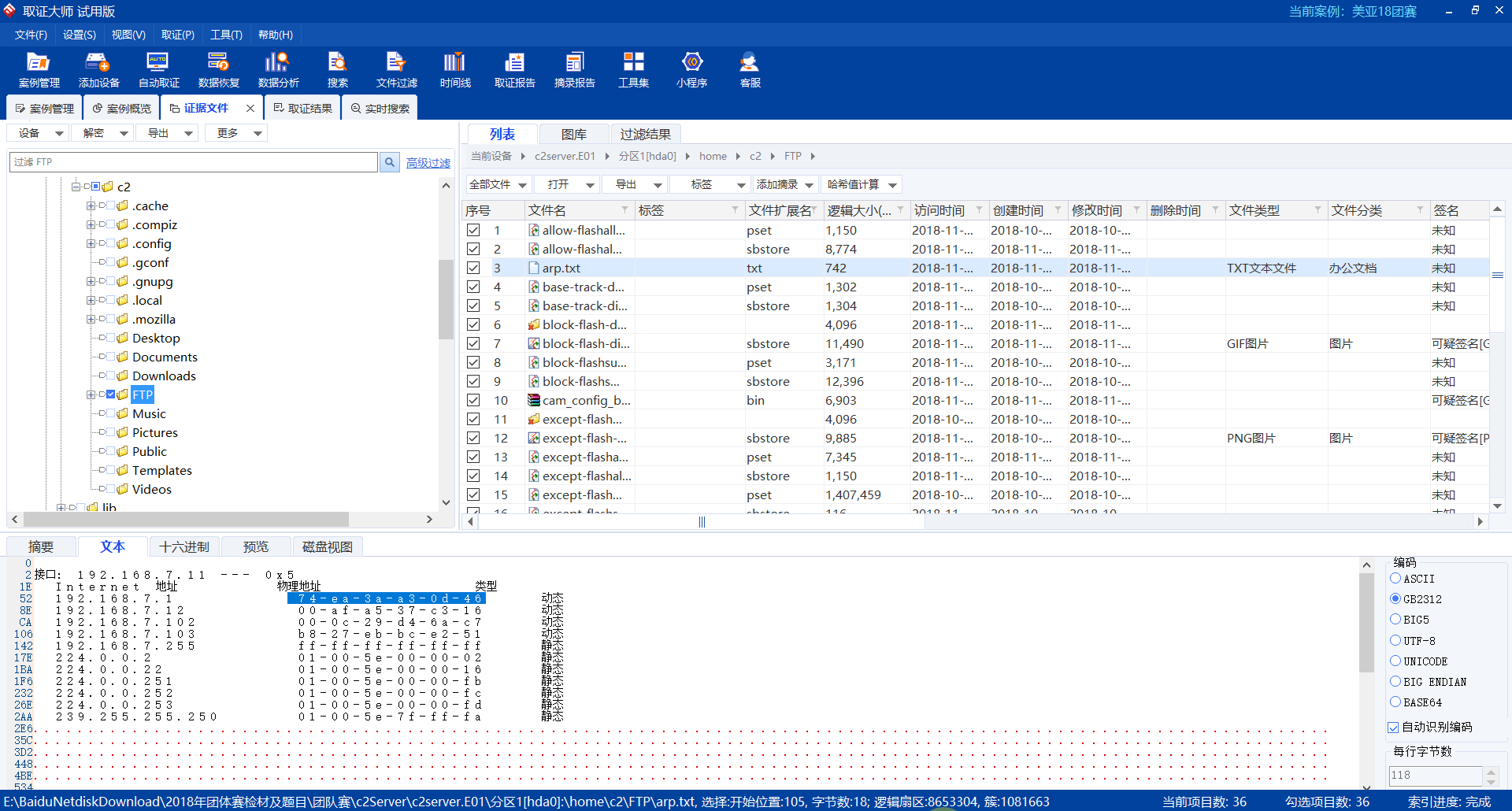This screenshot has height=811, width=1512.
Task: Expand the .mozilla folder node
Action: click(x=91, y=319)
